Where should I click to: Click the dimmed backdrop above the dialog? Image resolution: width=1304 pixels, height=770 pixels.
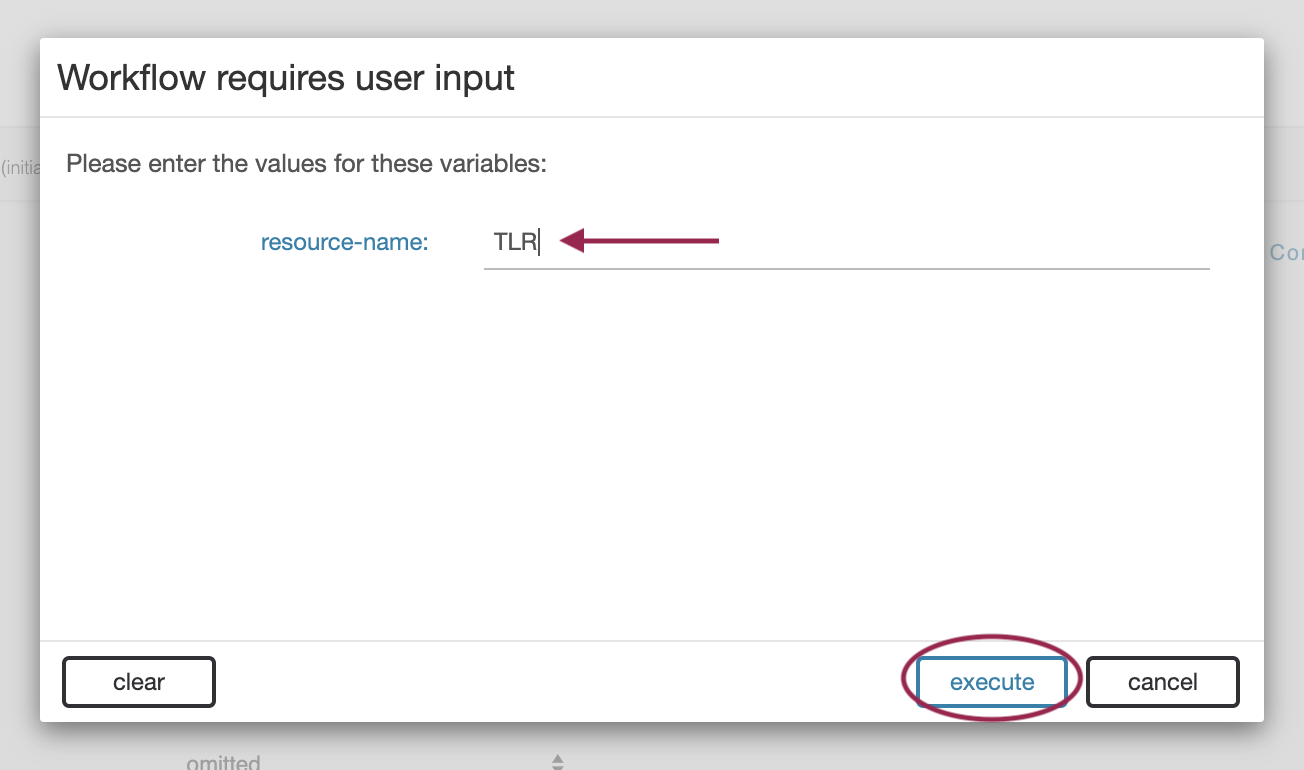point(650,17)
